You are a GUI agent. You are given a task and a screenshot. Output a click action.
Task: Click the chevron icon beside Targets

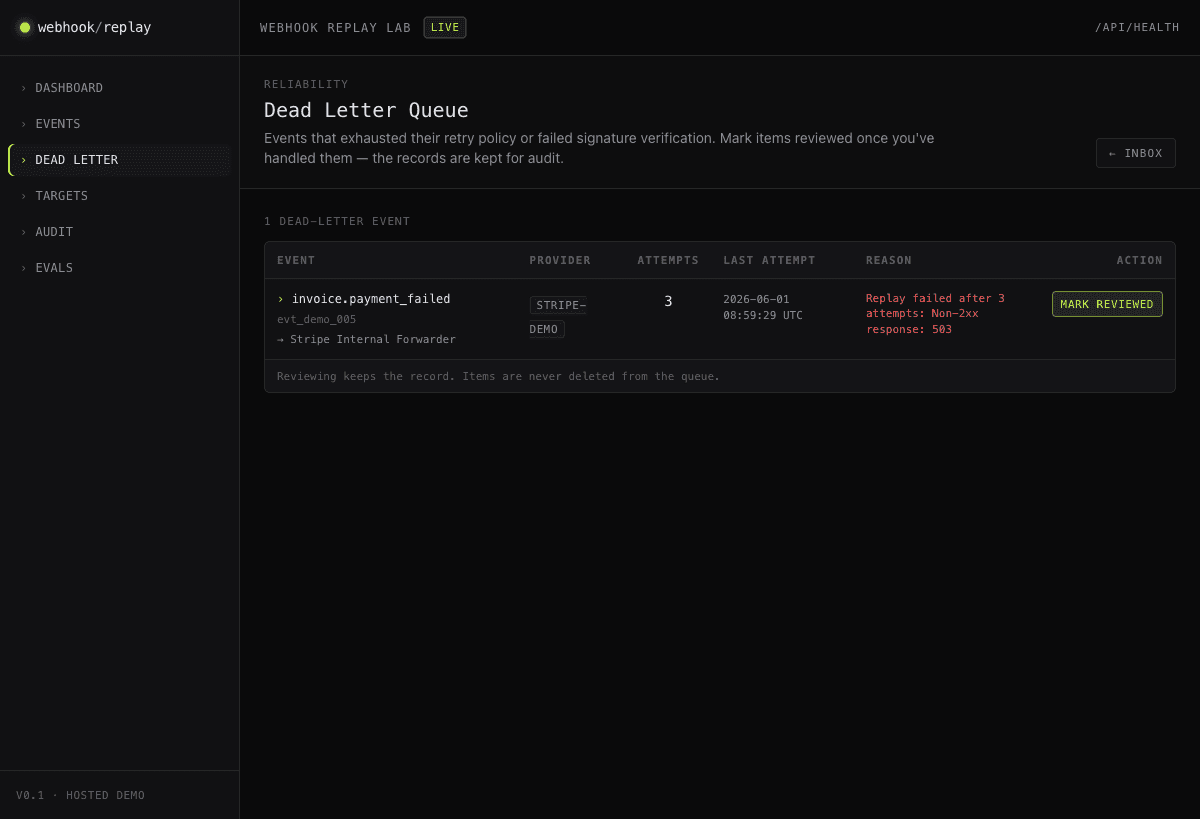click(23, 196)
